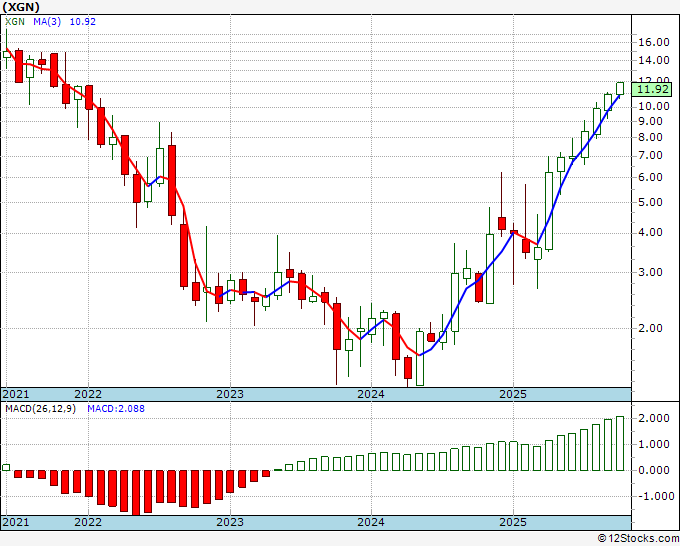Screen dimensions: 680x546
Task: Click 2023 on the price chart timeline
Action: 230,394
